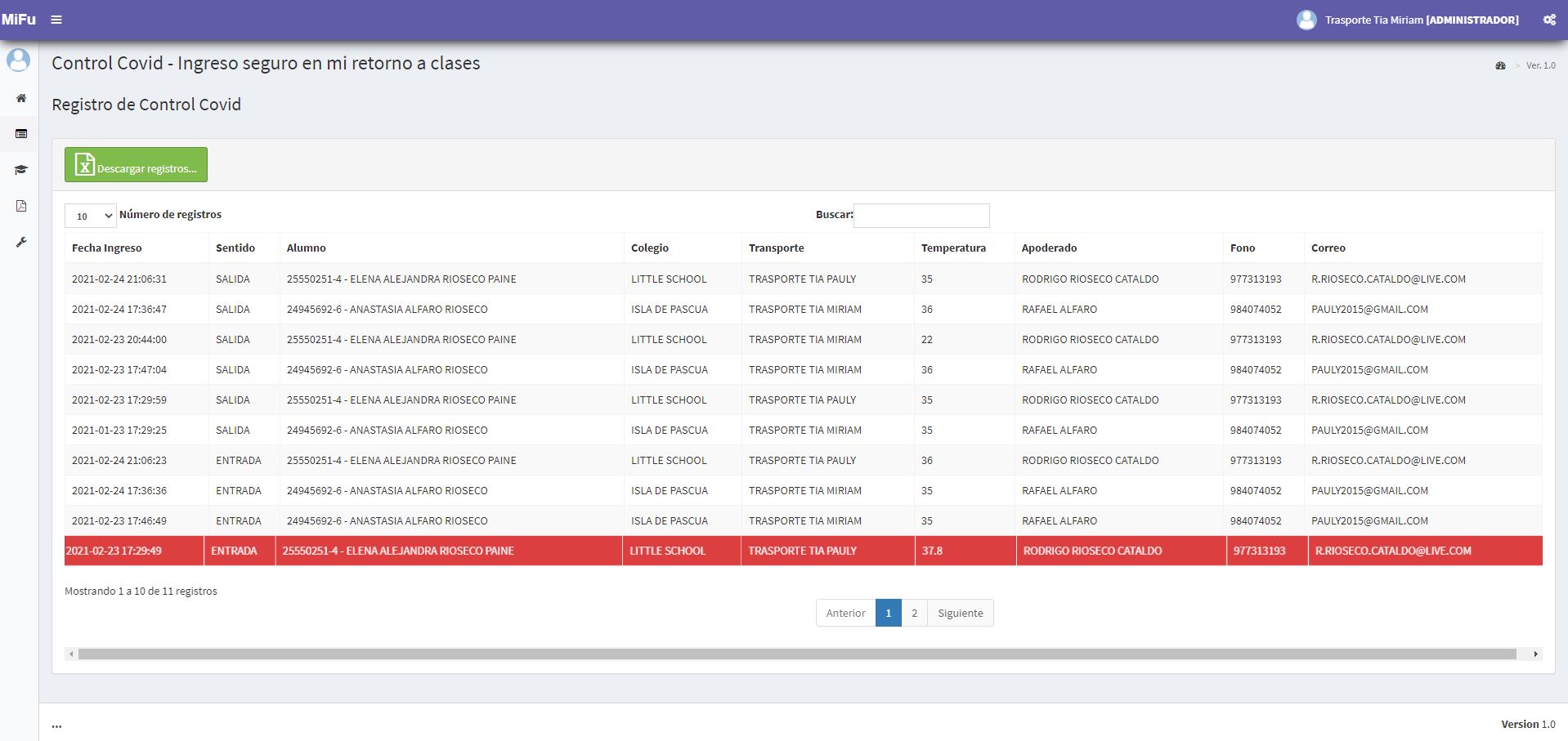
Task: Focus the Buscar search field
Action: click(x=921, y=216)
